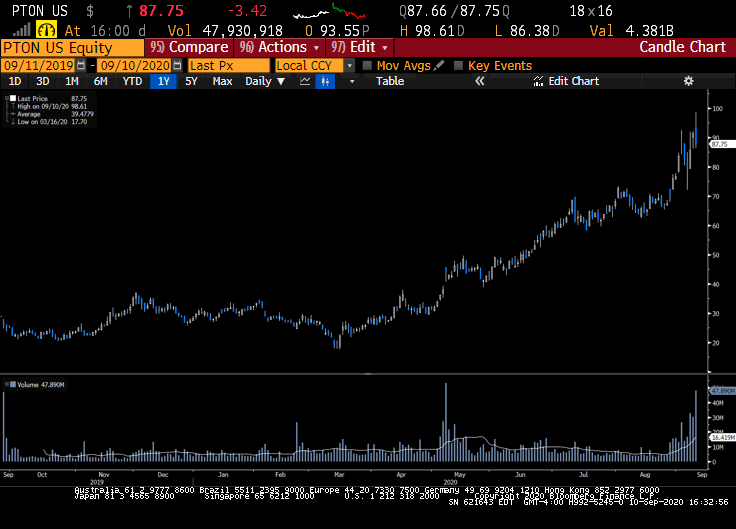Click the green up-arrow price indicator
This screenshot has width=736, height=529.
coord(129,11)
